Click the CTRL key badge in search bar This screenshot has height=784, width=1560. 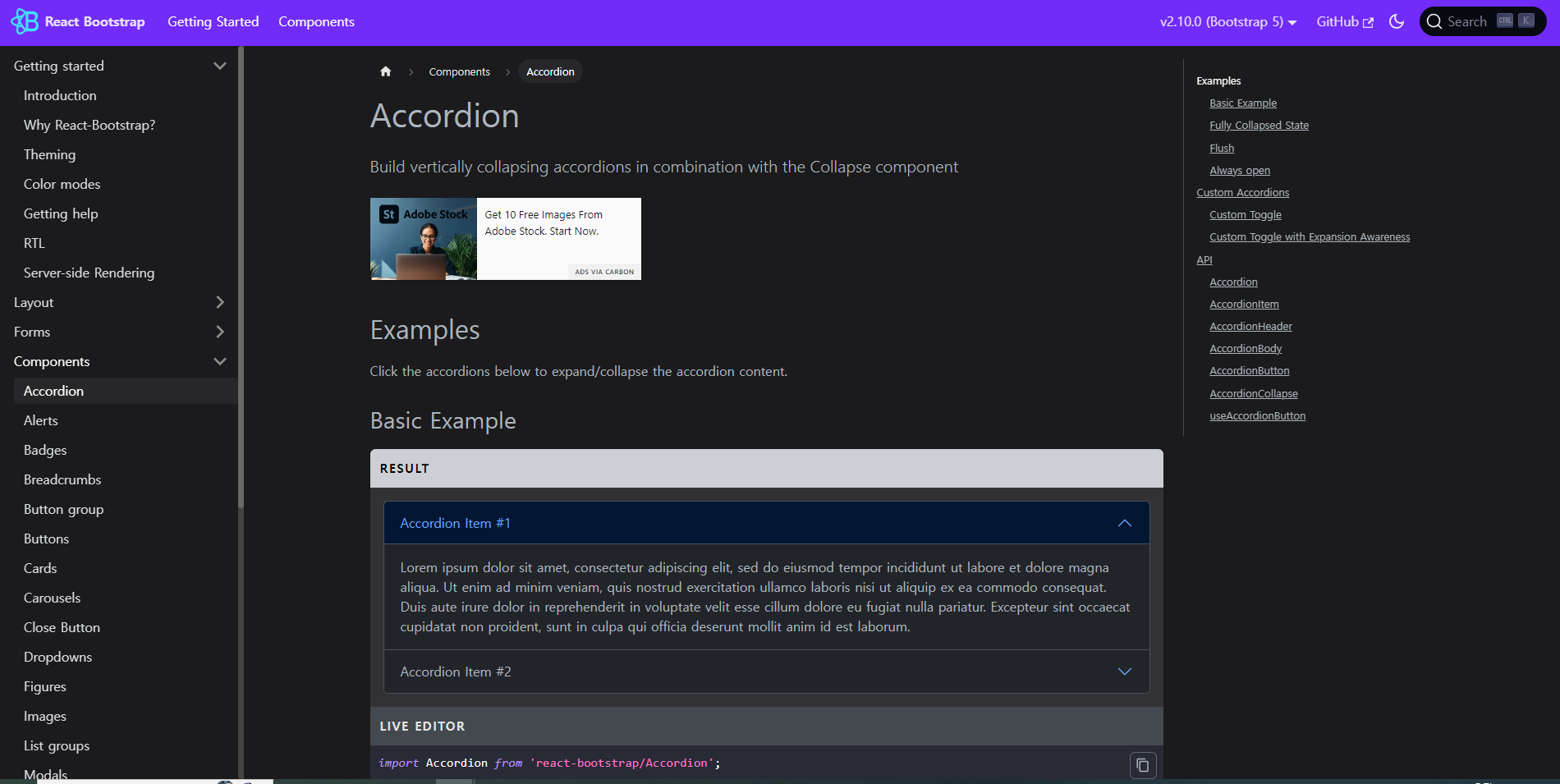[1505, 21]
